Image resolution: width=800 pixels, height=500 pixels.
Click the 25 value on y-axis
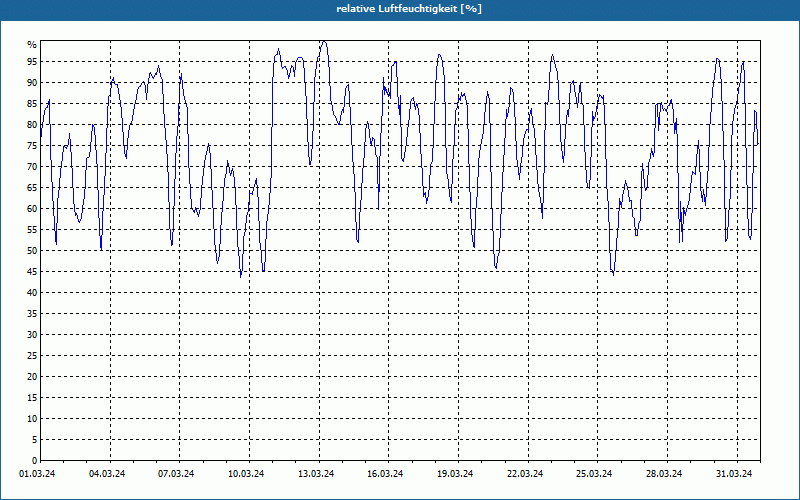click(x=32, y=356)
